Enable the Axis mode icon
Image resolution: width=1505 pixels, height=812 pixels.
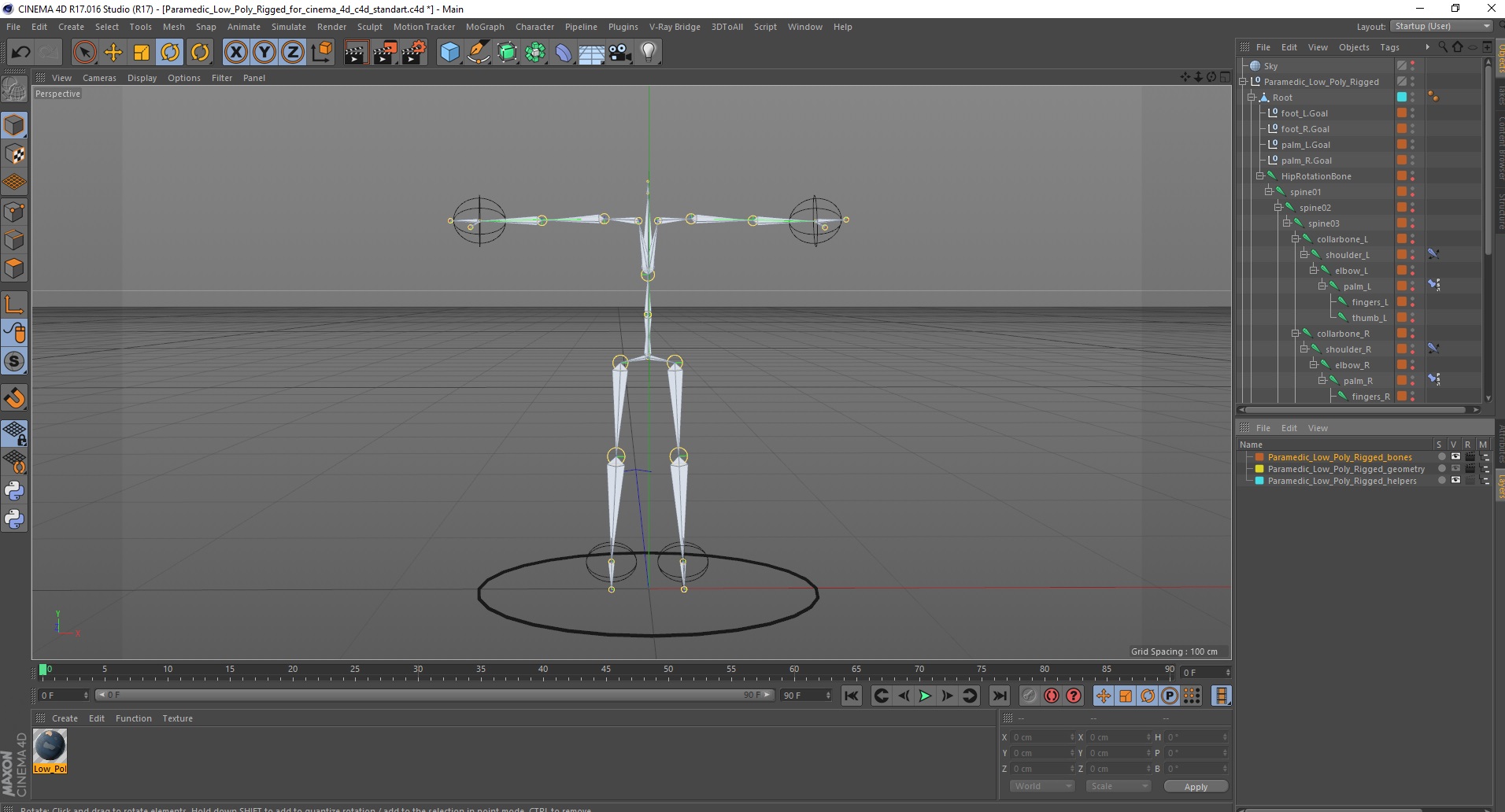pos(14,304)
